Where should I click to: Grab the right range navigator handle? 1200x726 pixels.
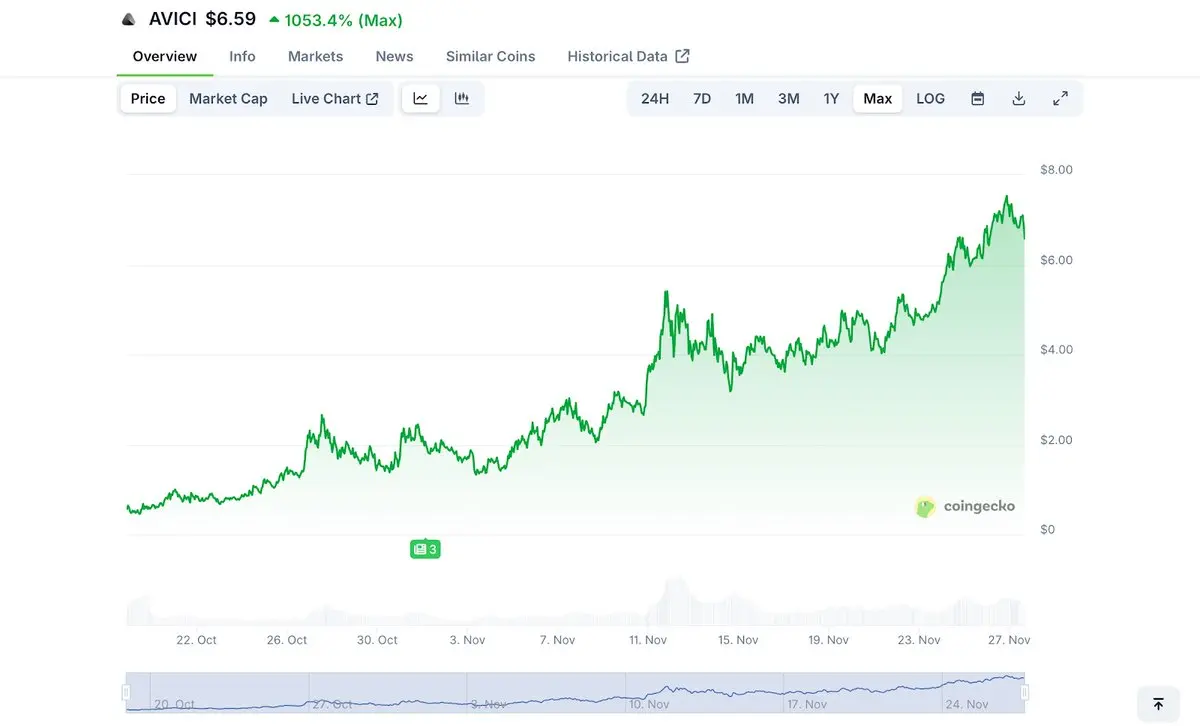click(1025, 692)
